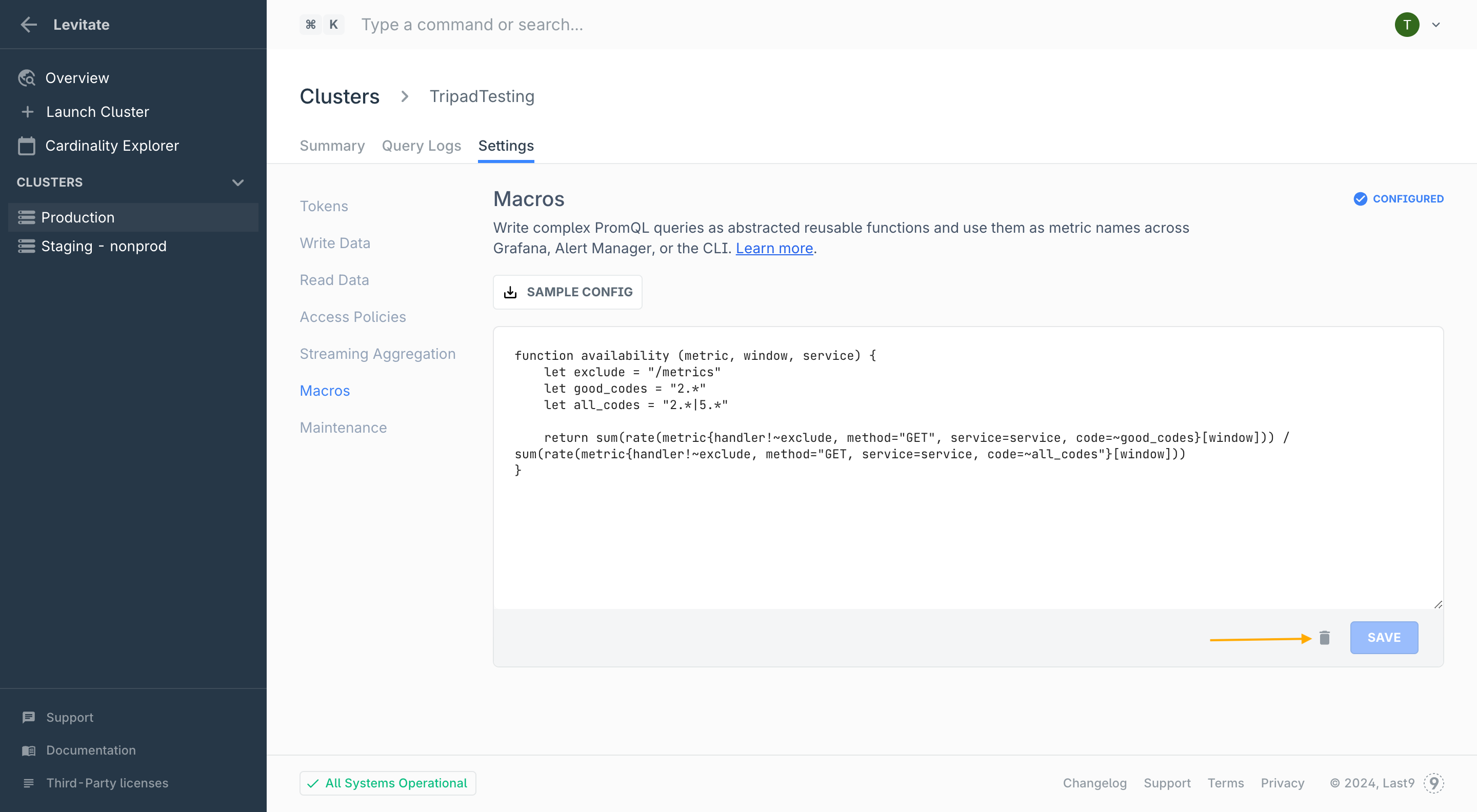
Task: Click the Documentation icon in sidebar
Action: point(28,750)
